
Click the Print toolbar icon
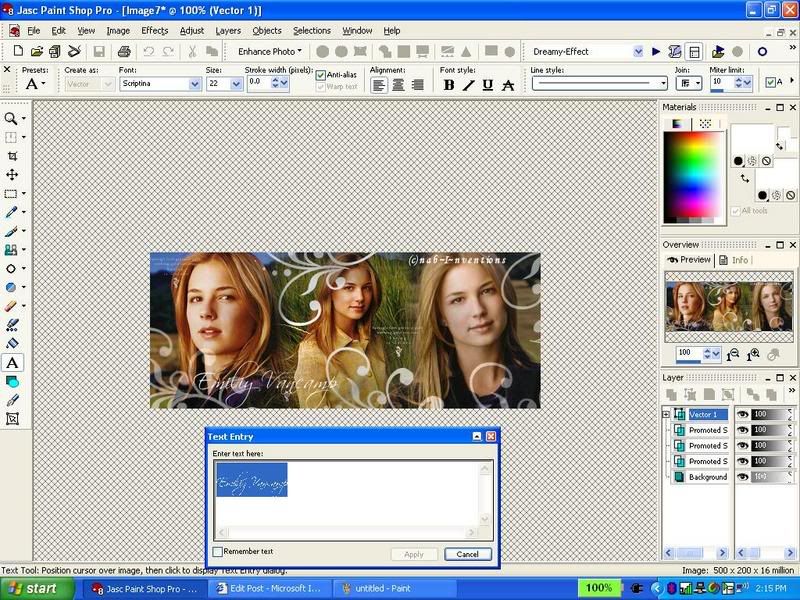(124, 51)
